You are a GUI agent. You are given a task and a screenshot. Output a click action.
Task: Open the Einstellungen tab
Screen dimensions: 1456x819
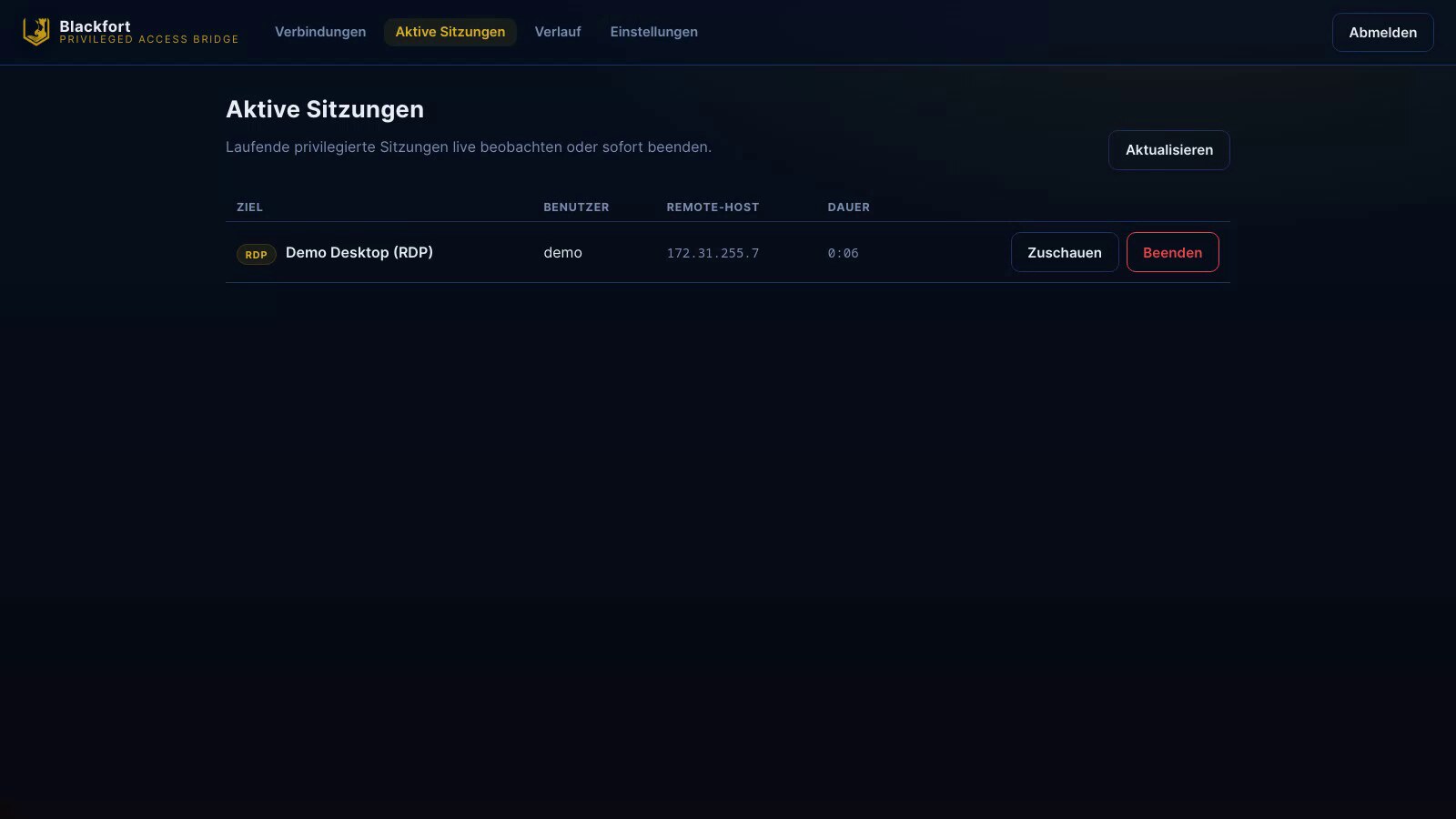pyautogui.click(x=654, y=32)
